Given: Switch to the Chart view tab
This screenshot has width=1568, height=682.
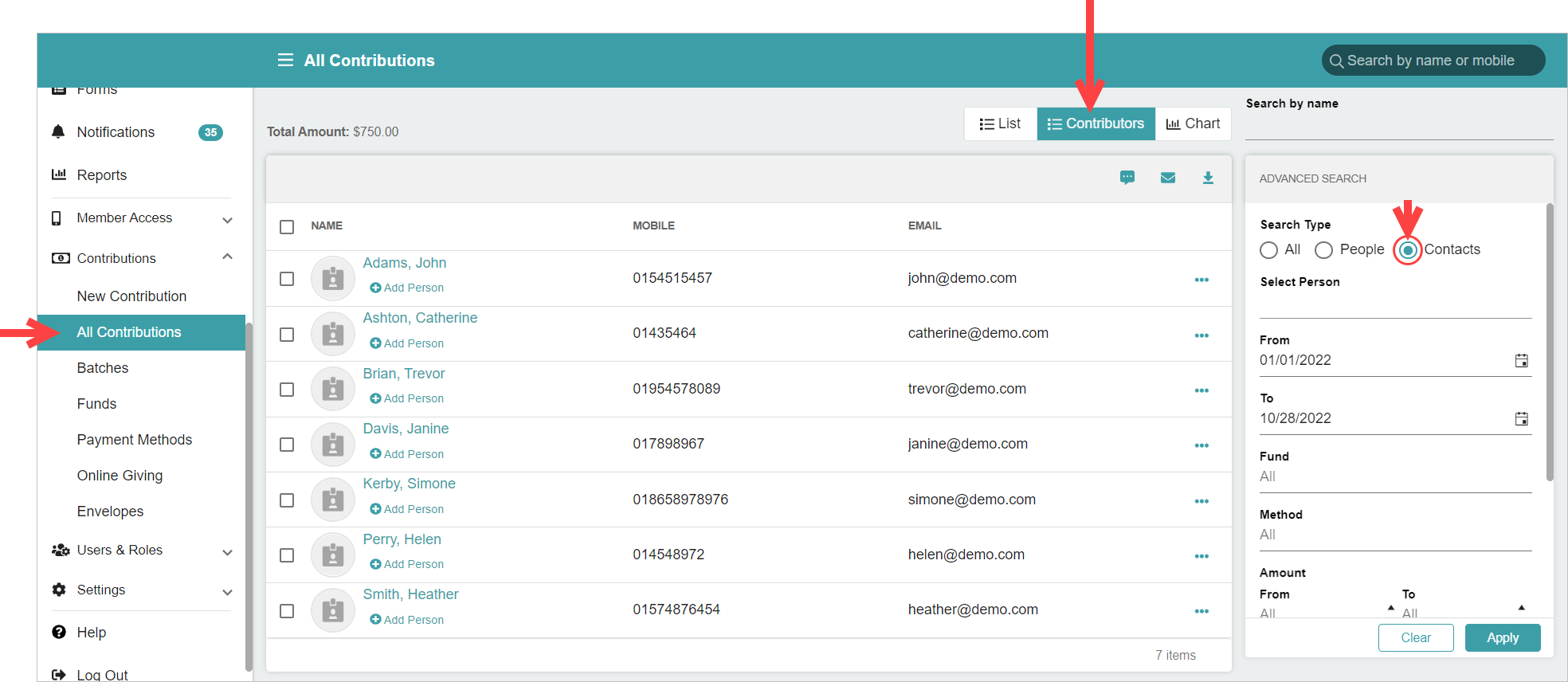Looking at the screenshot, I should pos(1193,124).
